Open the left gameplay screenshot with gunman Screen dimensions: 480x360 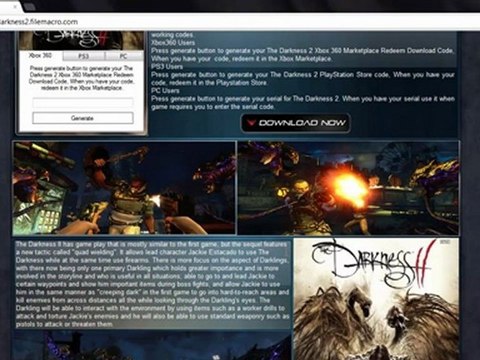pos(124,188)
